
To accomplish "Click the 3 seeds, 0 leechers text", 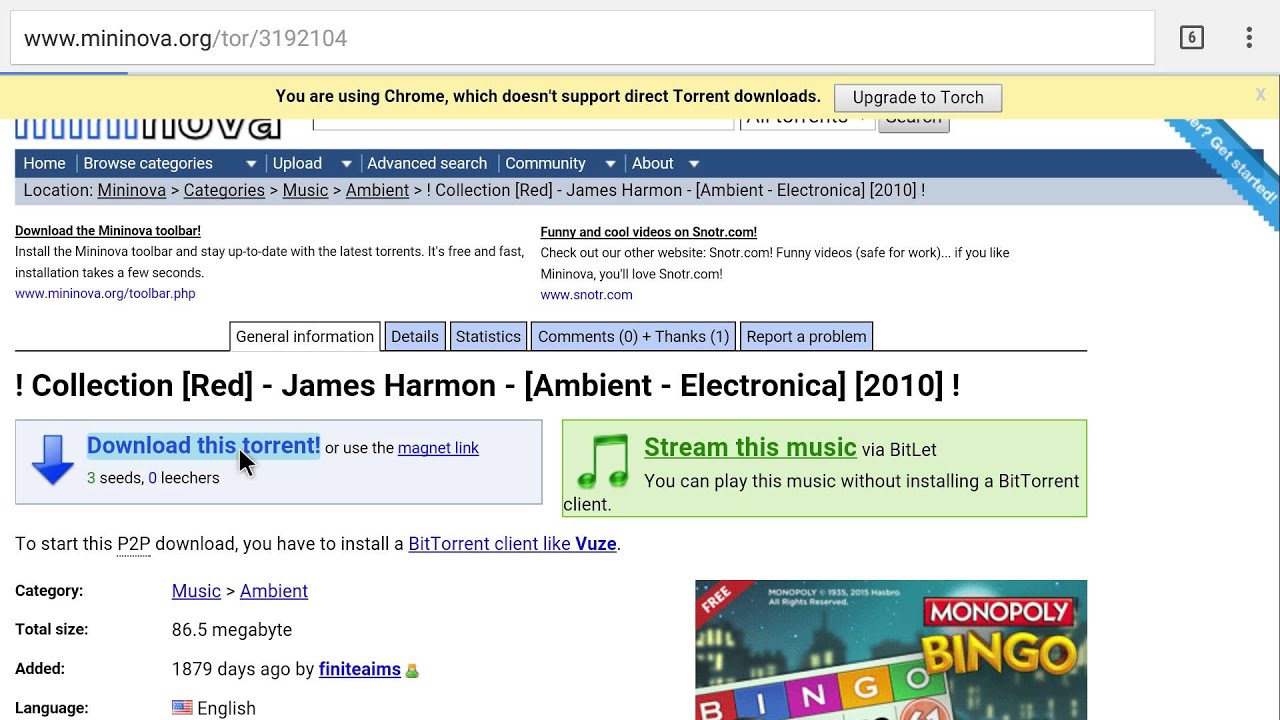I will 153,478.
